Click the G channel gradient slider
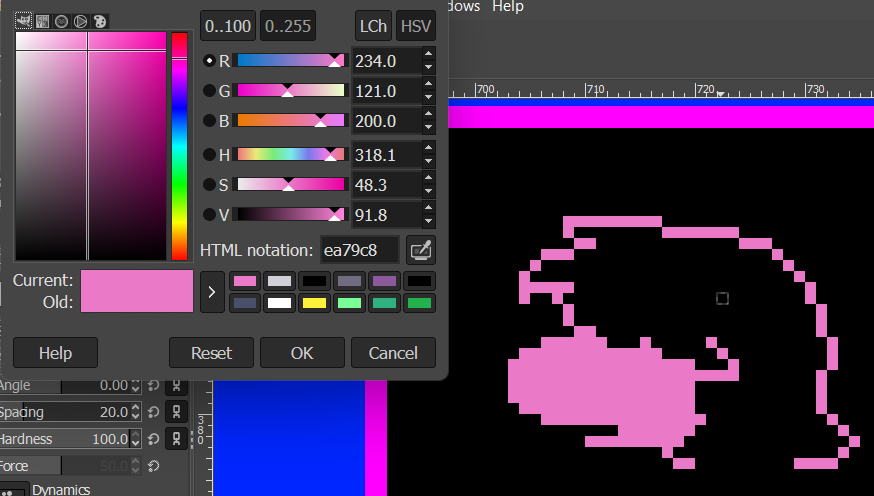The image size is (874, 496). tap(290, 91)
